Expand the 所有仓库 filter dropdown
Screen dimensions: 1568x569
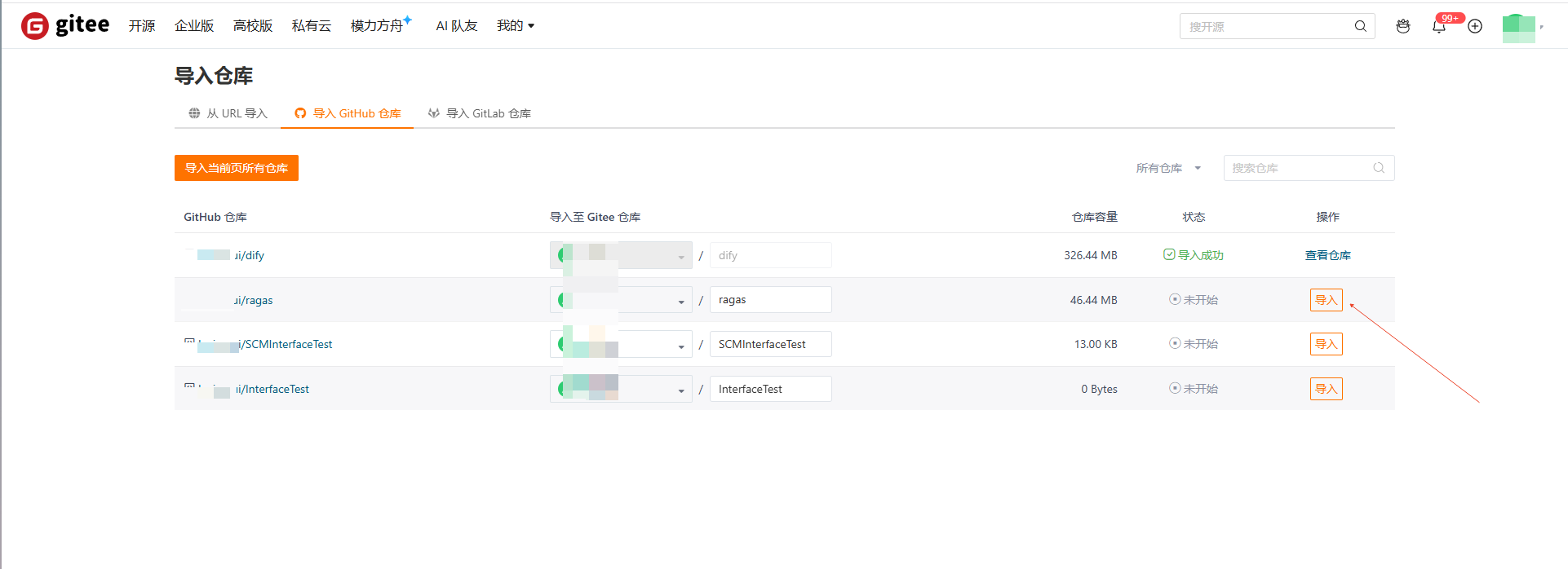pos(1168,168)
